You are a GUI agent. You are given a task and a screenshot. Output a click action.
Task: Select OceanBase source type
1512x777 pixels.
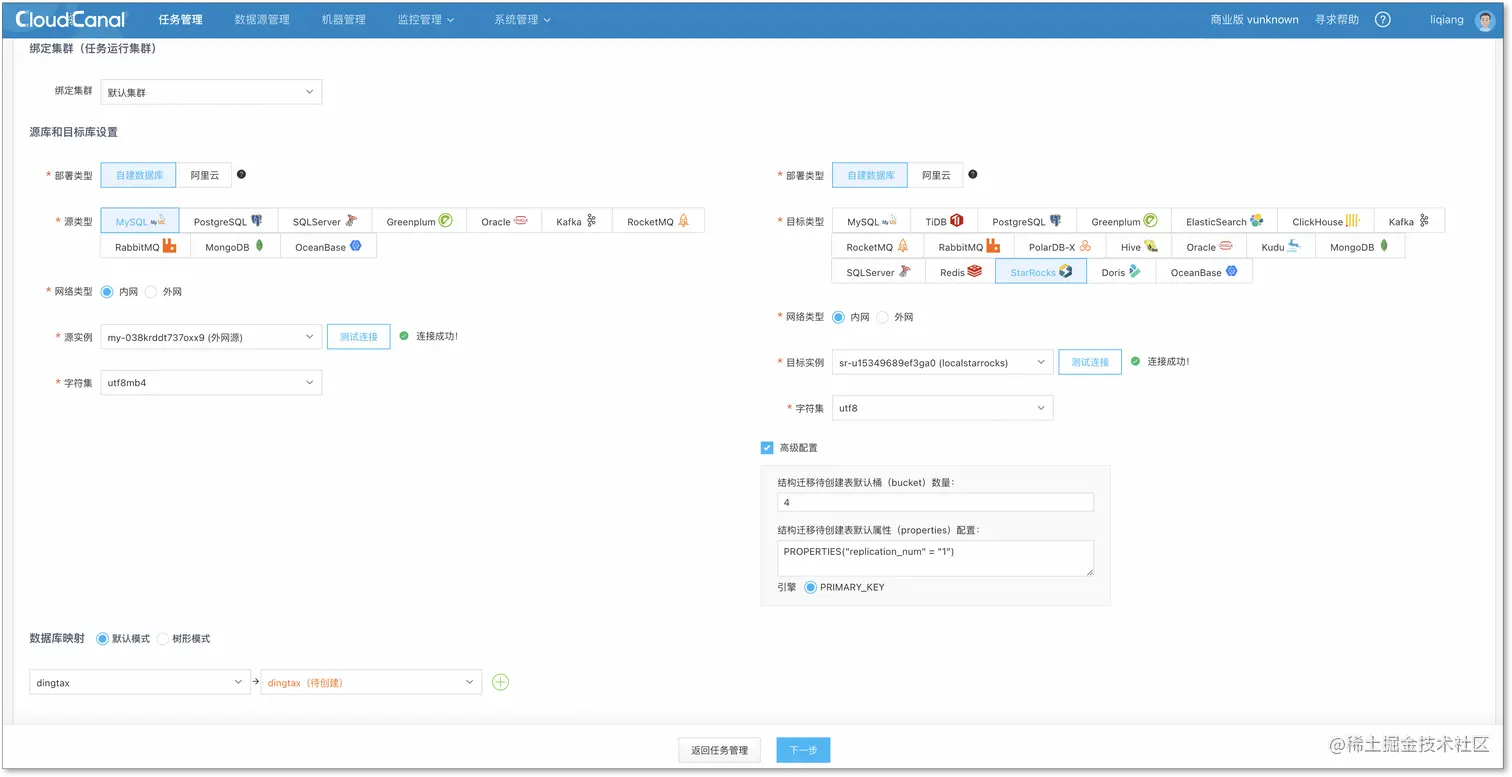click(328, 246)
